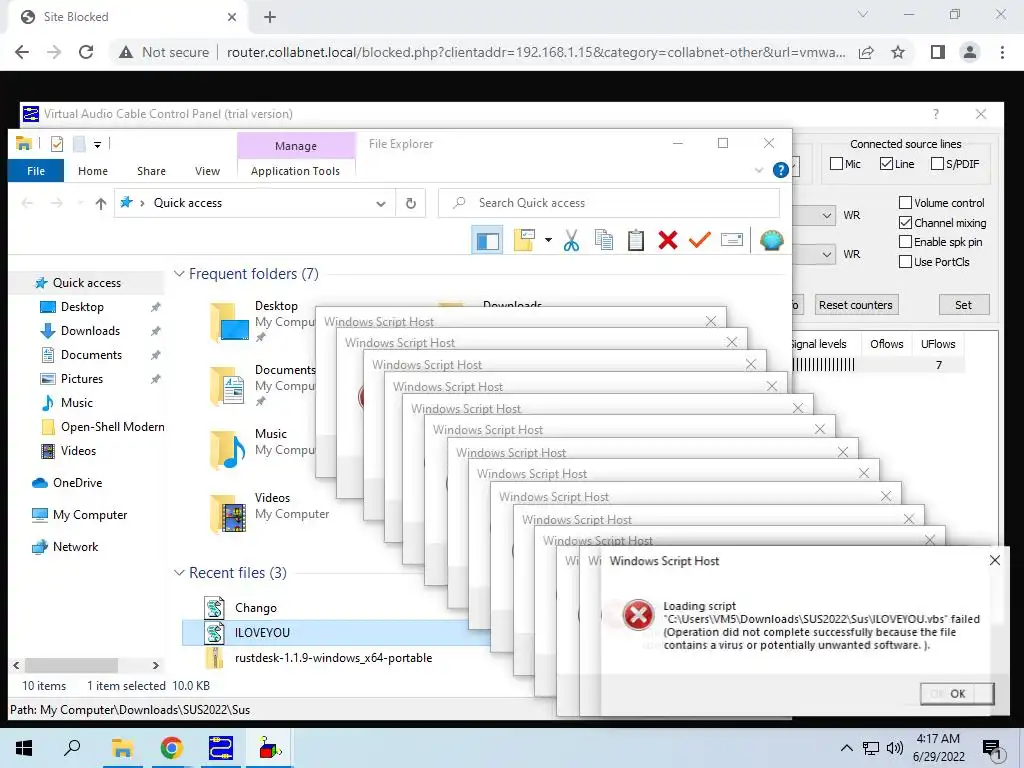Expand the ribbon with the chevron
This screenshot has height=768, width=1024.
(759, 170)
